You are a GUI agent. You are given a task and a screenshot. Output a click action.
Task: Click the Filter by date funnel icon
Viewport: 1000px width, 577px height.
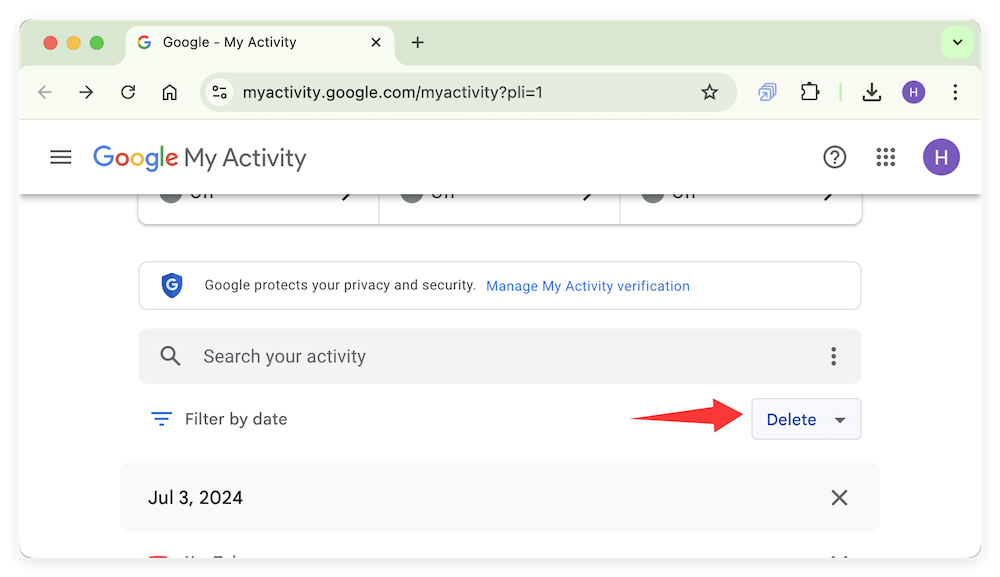click(161, 419)
